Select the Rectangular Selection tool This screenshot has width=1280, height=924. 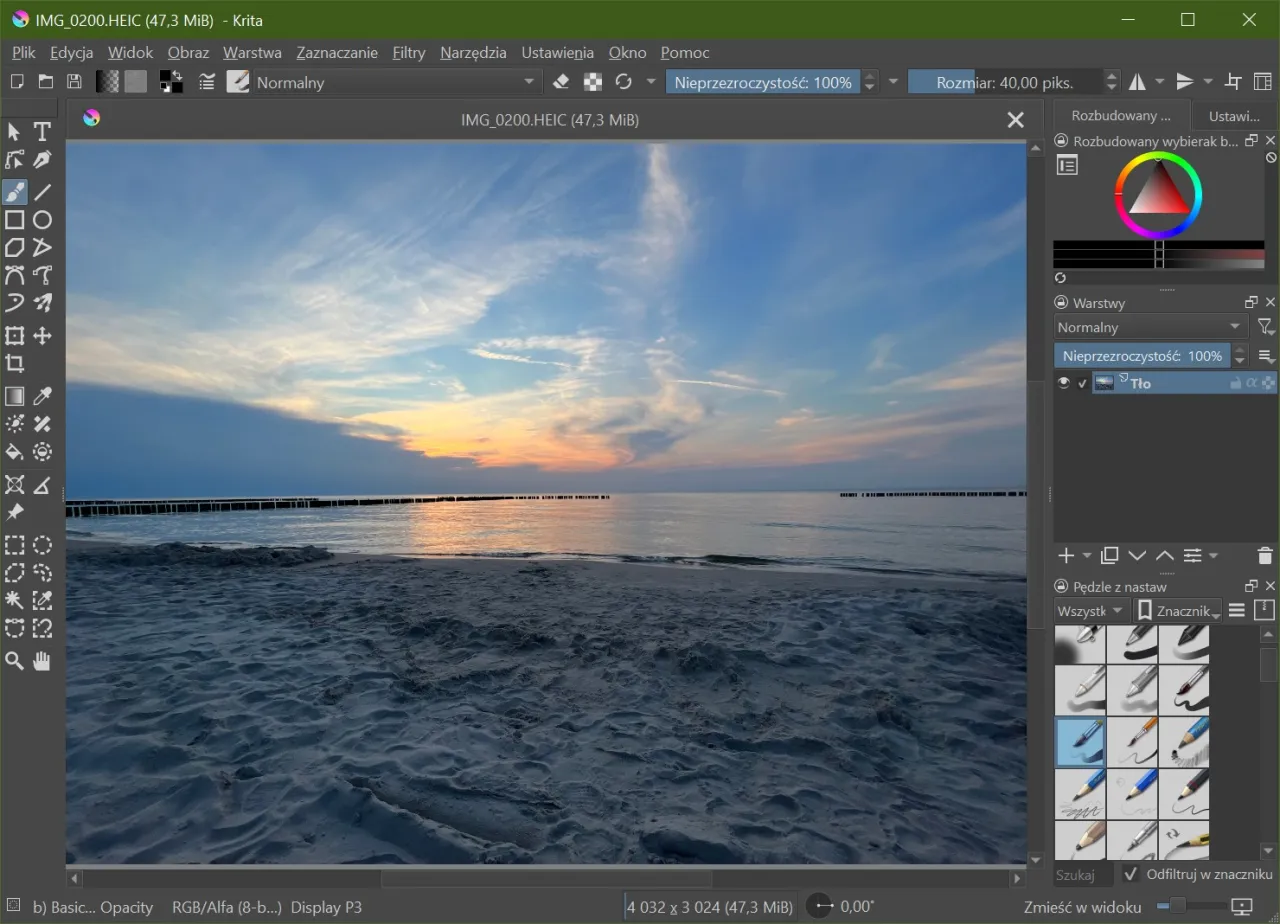[14, 545]
